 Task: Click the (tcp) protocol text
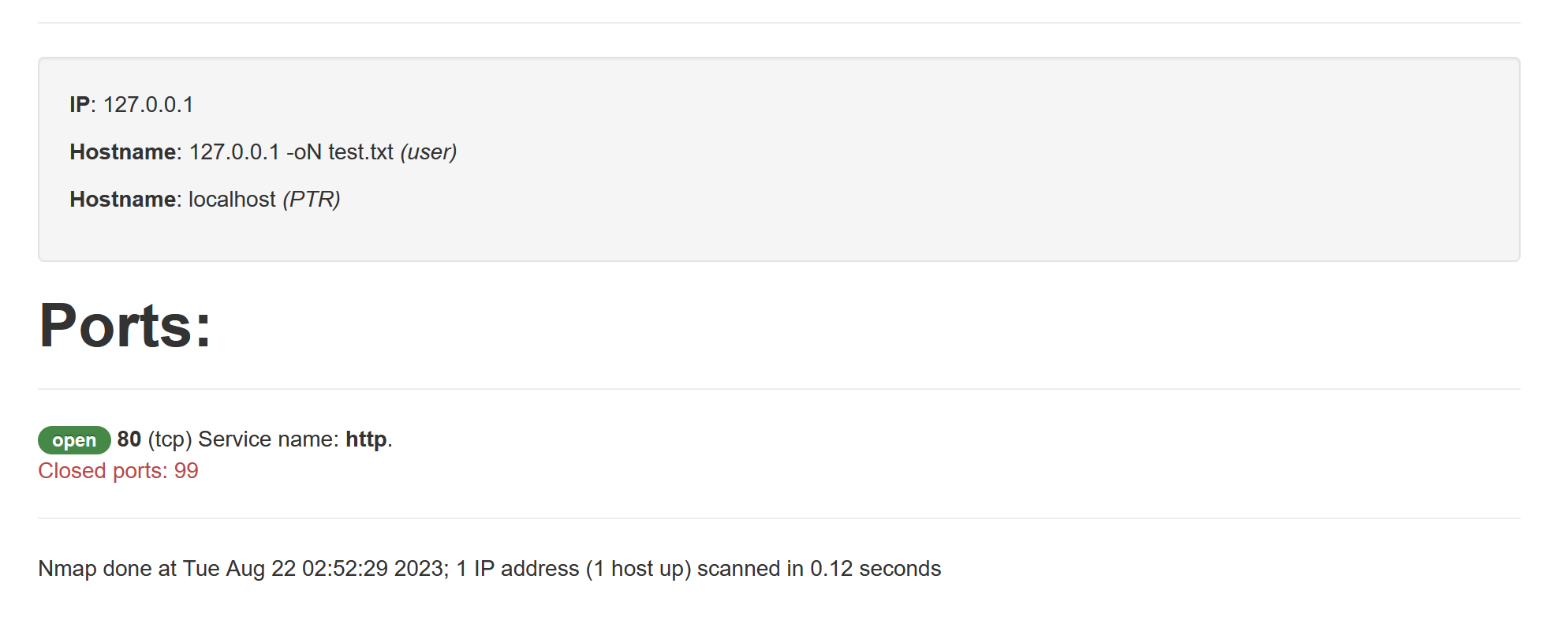click(x=170, y=439)
